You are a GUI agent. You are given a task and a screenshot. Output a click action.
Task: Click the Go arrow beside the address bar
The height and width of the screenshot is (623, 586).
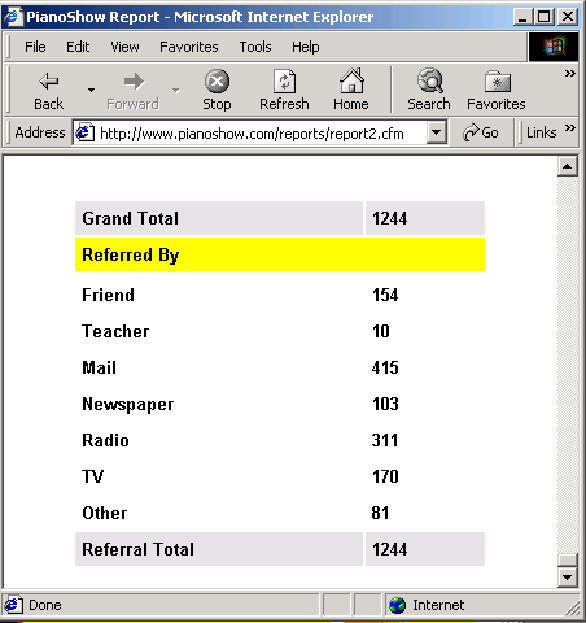[471, 132]
